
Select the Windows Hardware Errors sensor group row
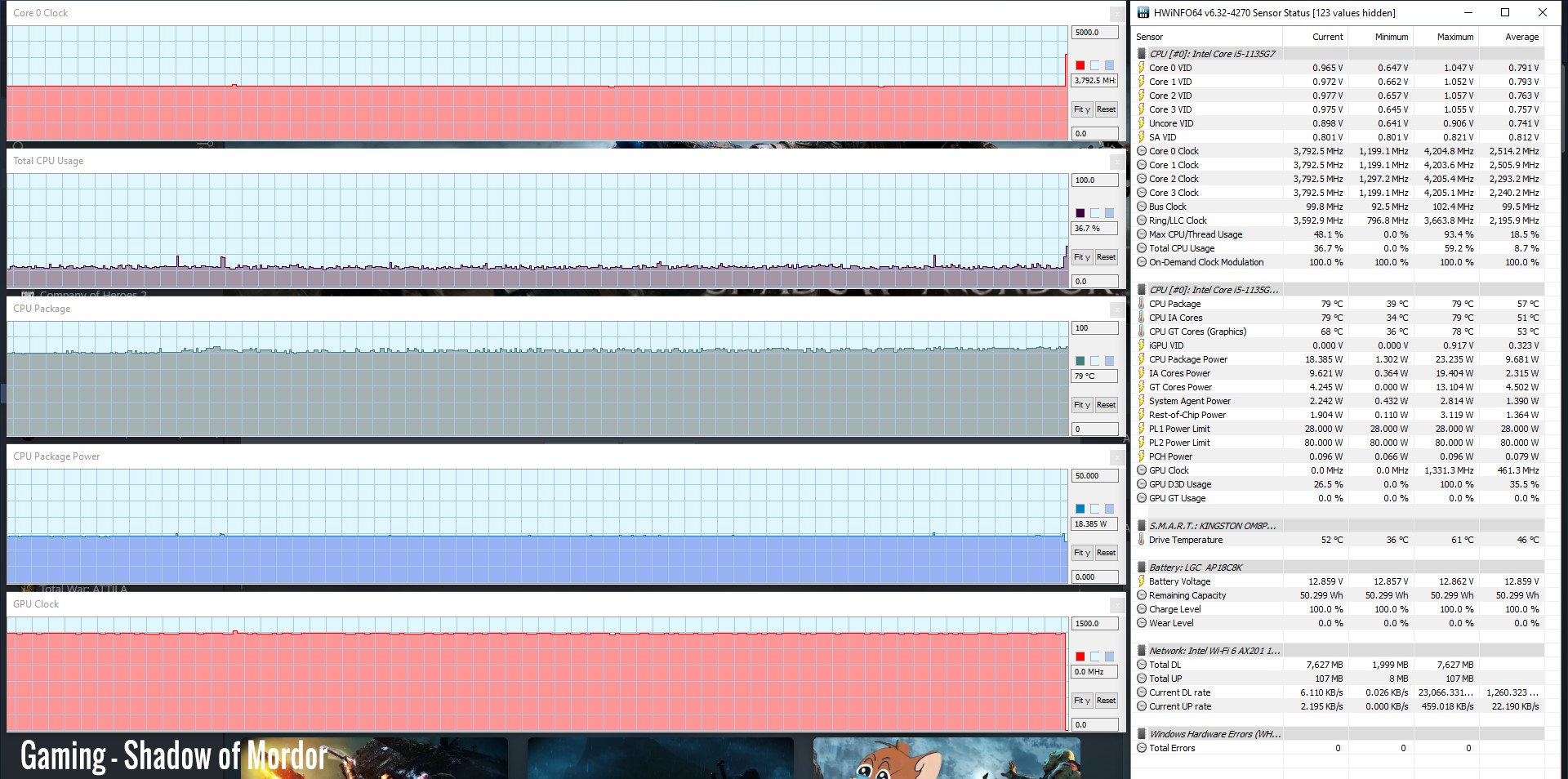coord(1214,734)
